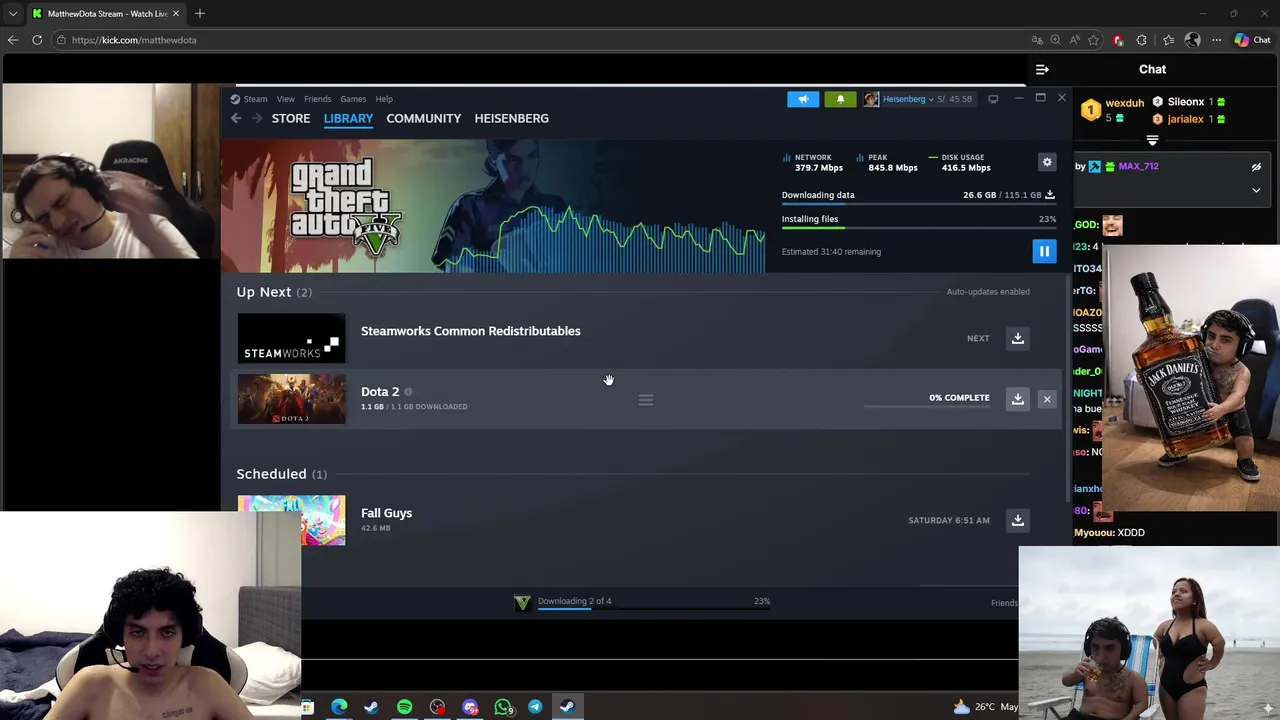Image resolution: width=1280 pixels, height=720 pixels.
Task: Download Steamworks Common Redistributables now
Action: 1017,338
